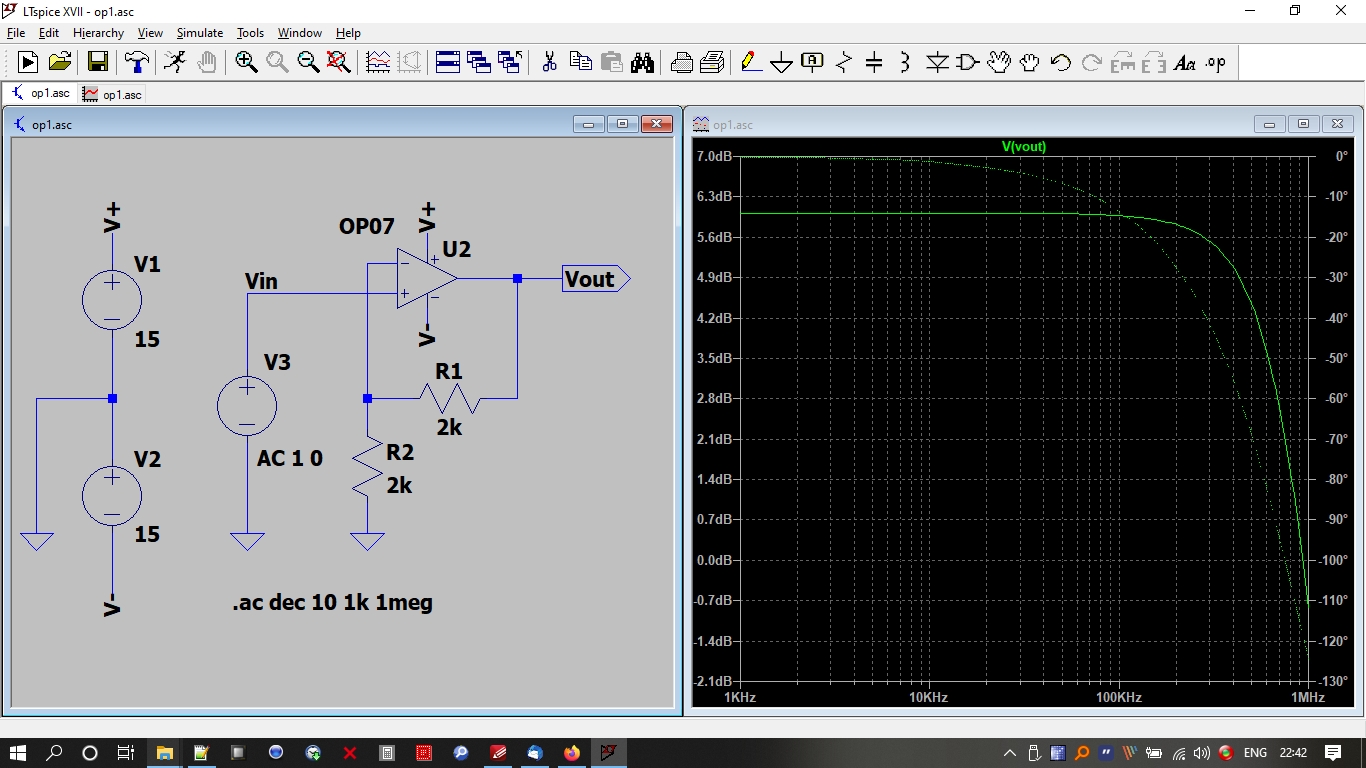
Task: Click the Zoom Out magnifier icon
Action: click(x=308, y=62)
